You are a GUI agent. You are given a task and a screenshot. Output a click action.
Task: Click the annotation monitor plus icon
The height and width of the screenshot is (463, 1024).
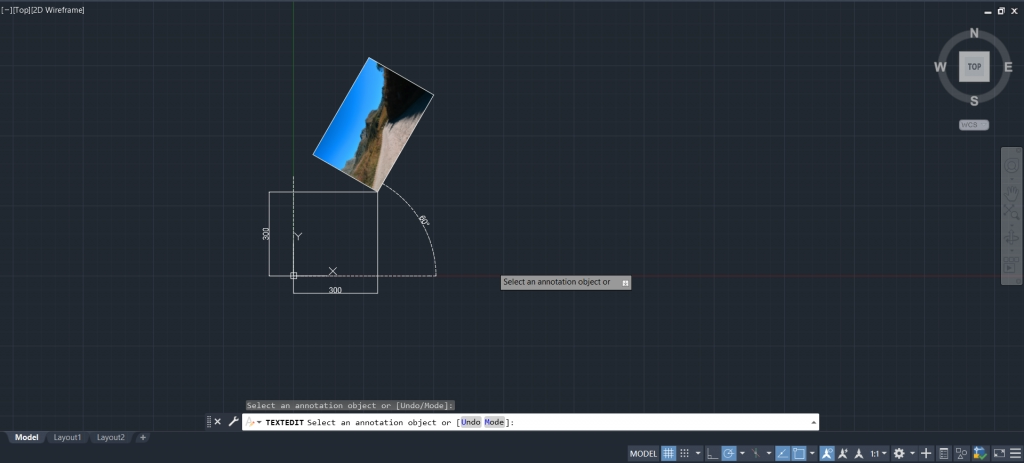click(x=926, y=453)
